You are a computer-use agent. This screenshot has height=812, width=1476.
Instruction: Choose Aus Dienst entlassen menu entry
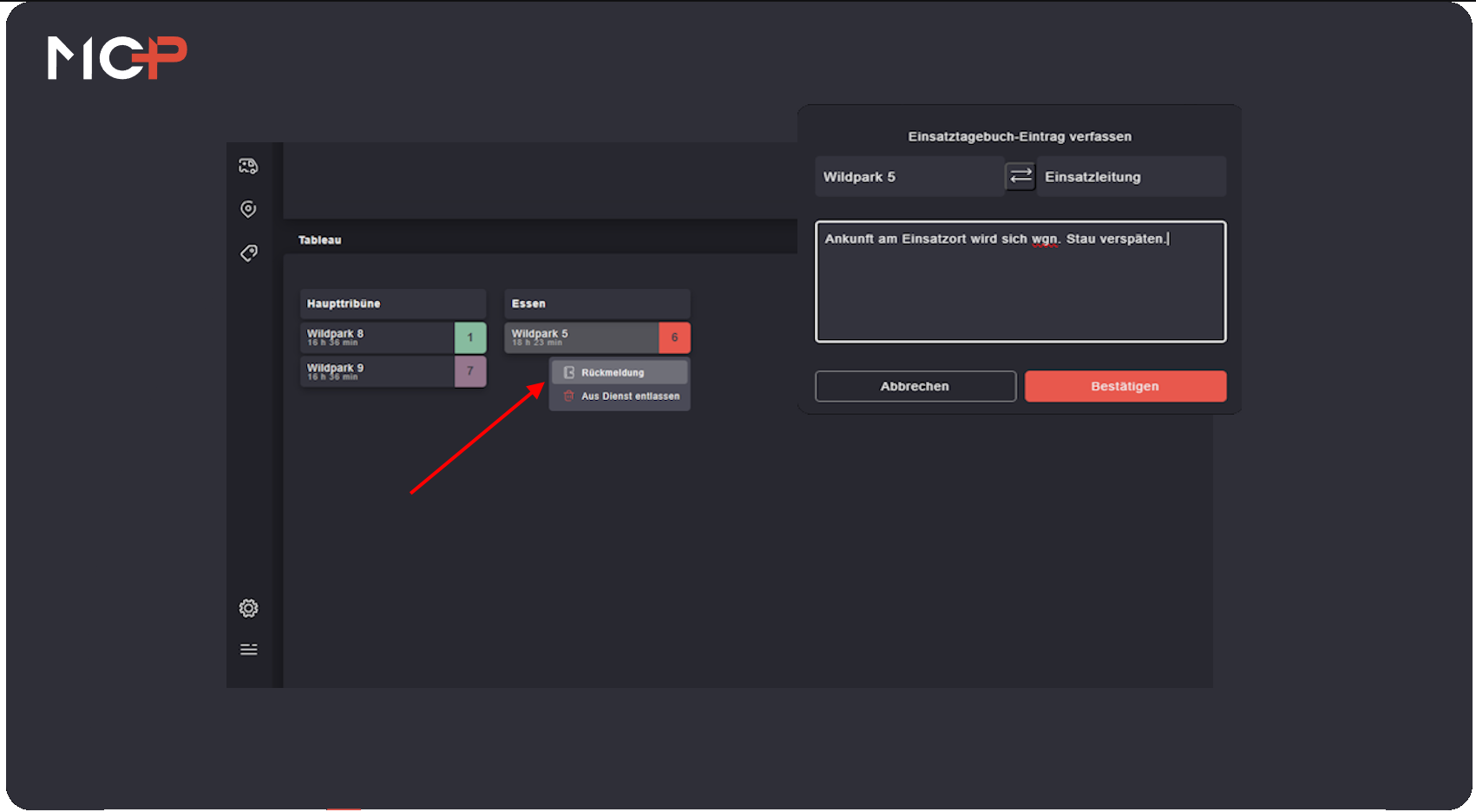pyautogui.click(x=630, y=396)
